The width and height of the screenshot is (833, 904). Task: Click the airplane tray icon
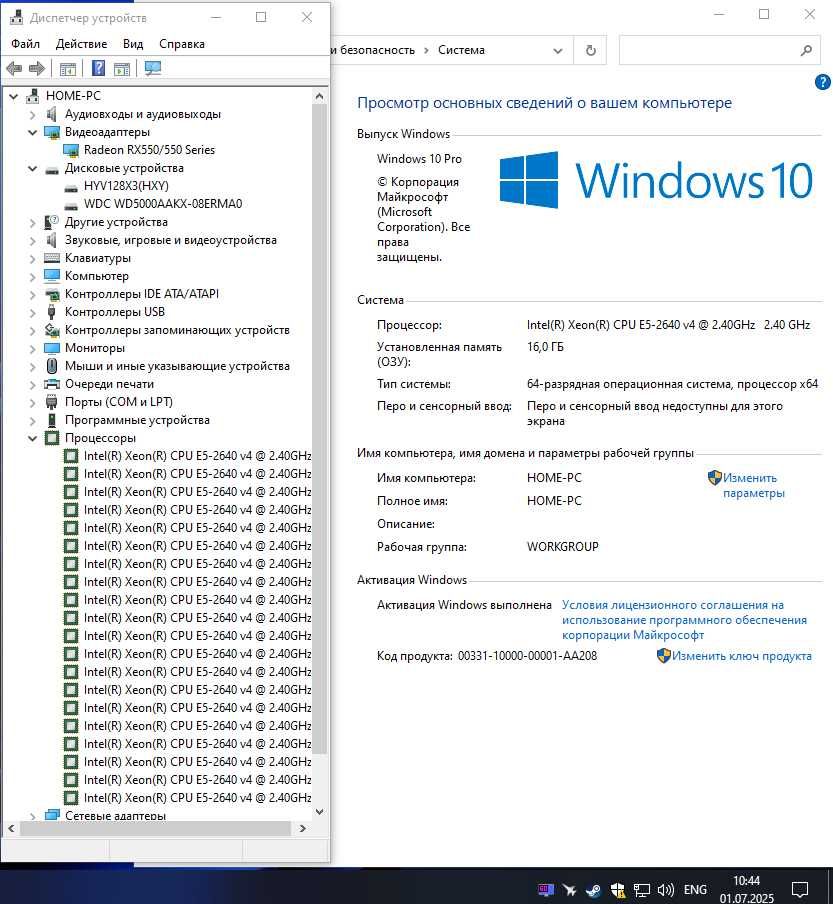pos(570,890)
